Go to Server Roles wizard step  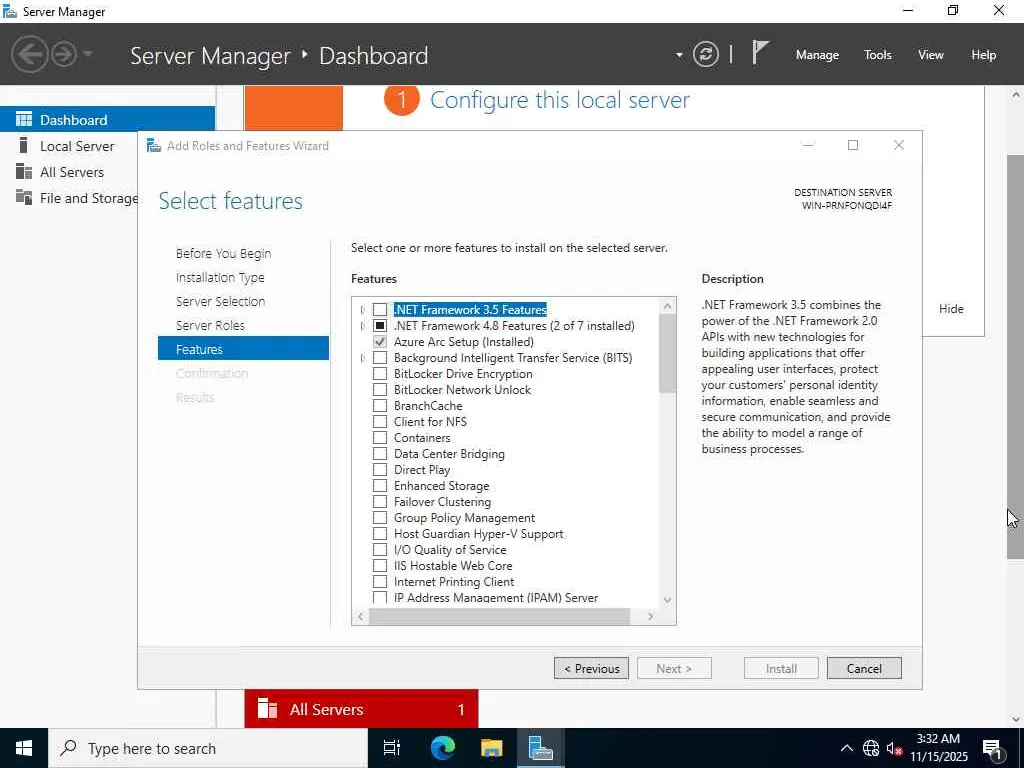coord(210,325)
